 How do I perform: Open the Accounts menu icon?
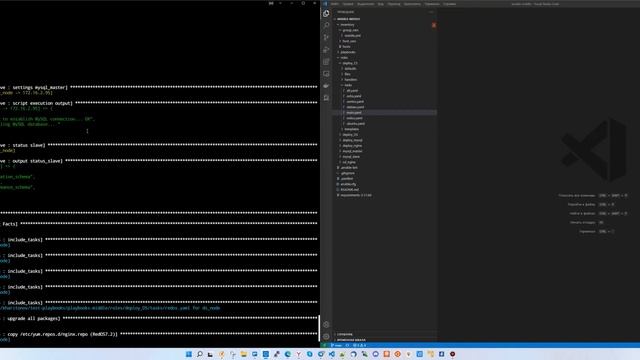(x=326, y=325)
